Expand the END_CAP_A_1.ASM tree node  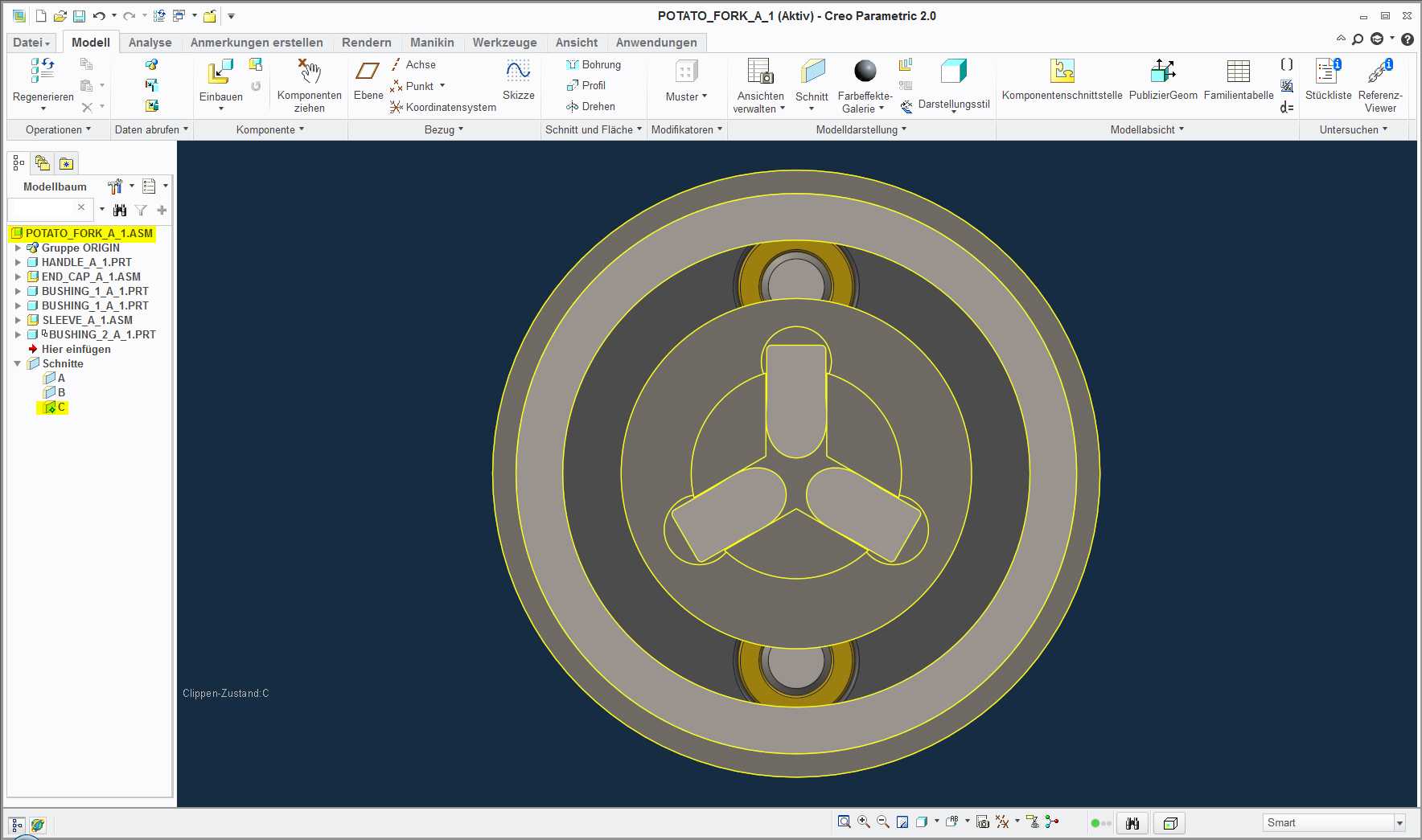(x=18, y=277)
